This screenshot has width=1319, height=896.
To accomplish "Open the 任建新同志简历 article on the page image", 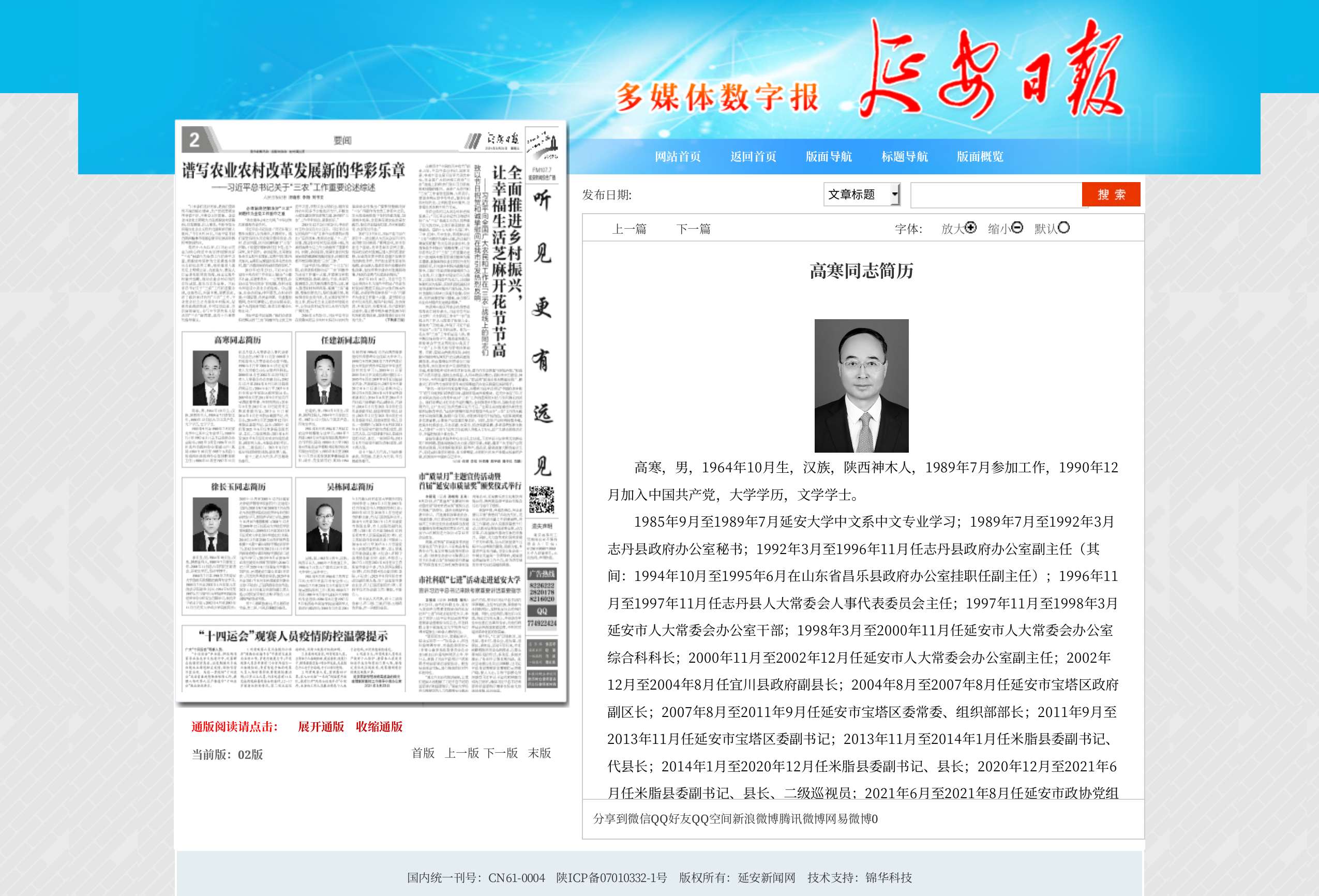I will [348, 340].
